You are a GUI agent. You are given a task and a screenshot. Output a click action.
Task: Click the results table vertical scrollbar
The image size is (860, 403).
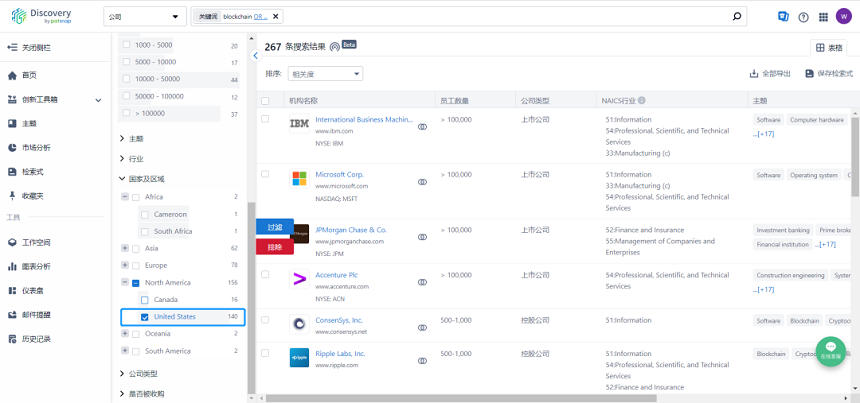click(855, 160)
